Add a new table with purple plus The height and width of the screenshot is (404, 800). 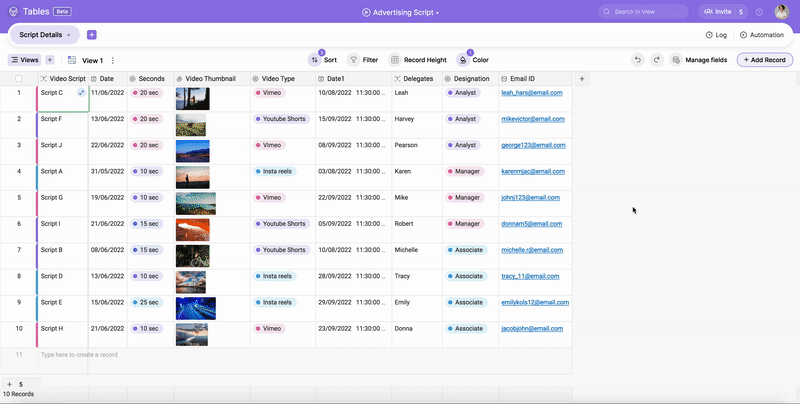pos(92,35)
